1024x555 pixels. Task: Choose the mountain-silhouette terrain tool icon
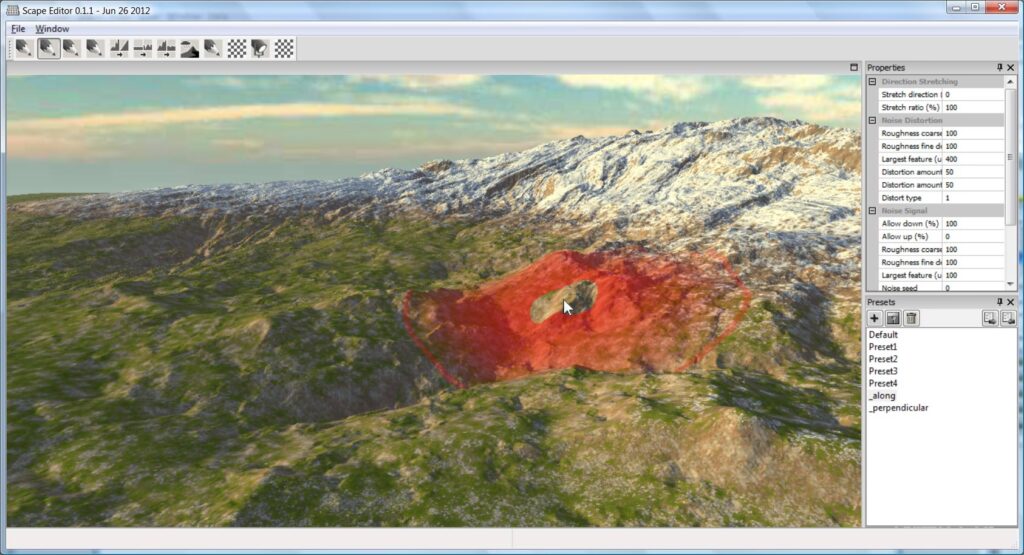[189, 48]
